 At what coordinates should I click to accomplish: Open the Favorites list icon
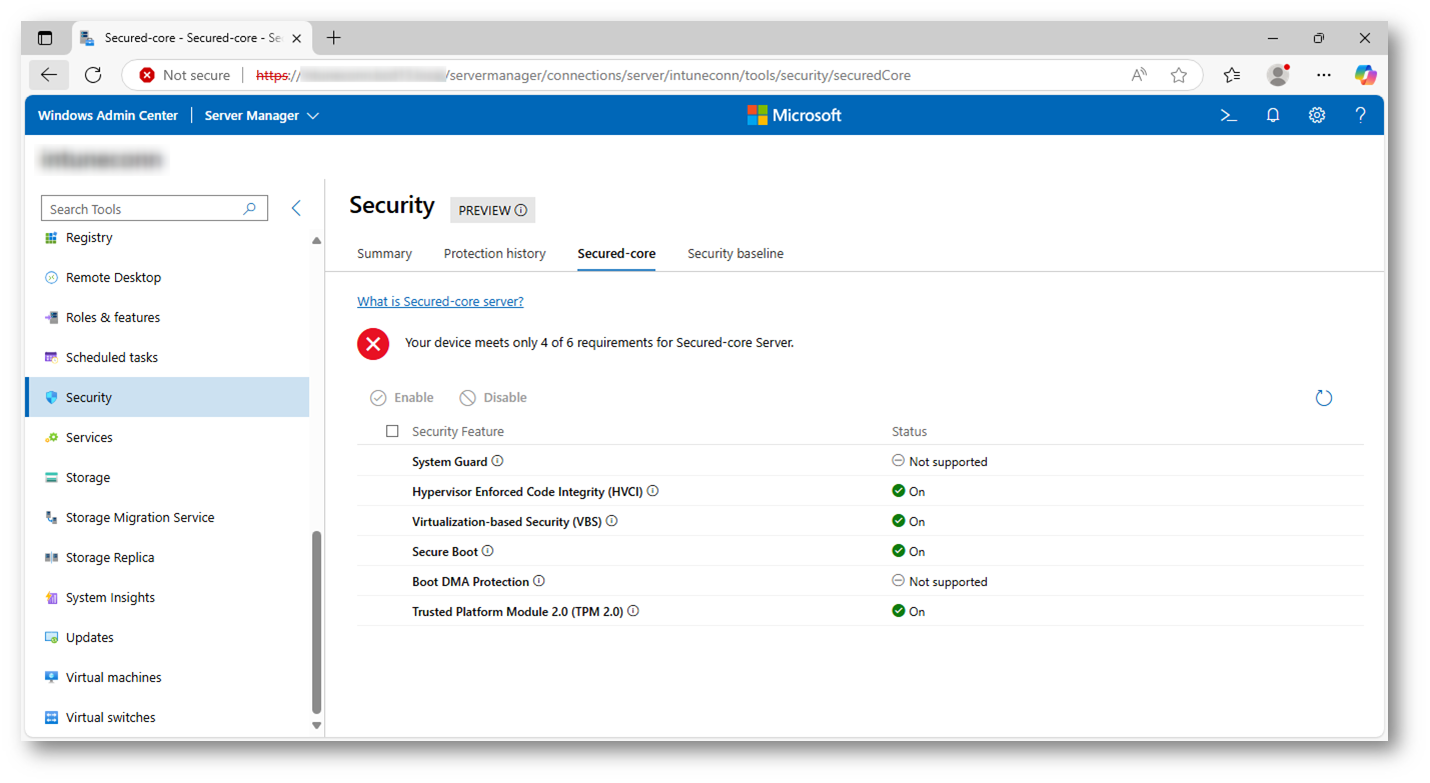1232,75
